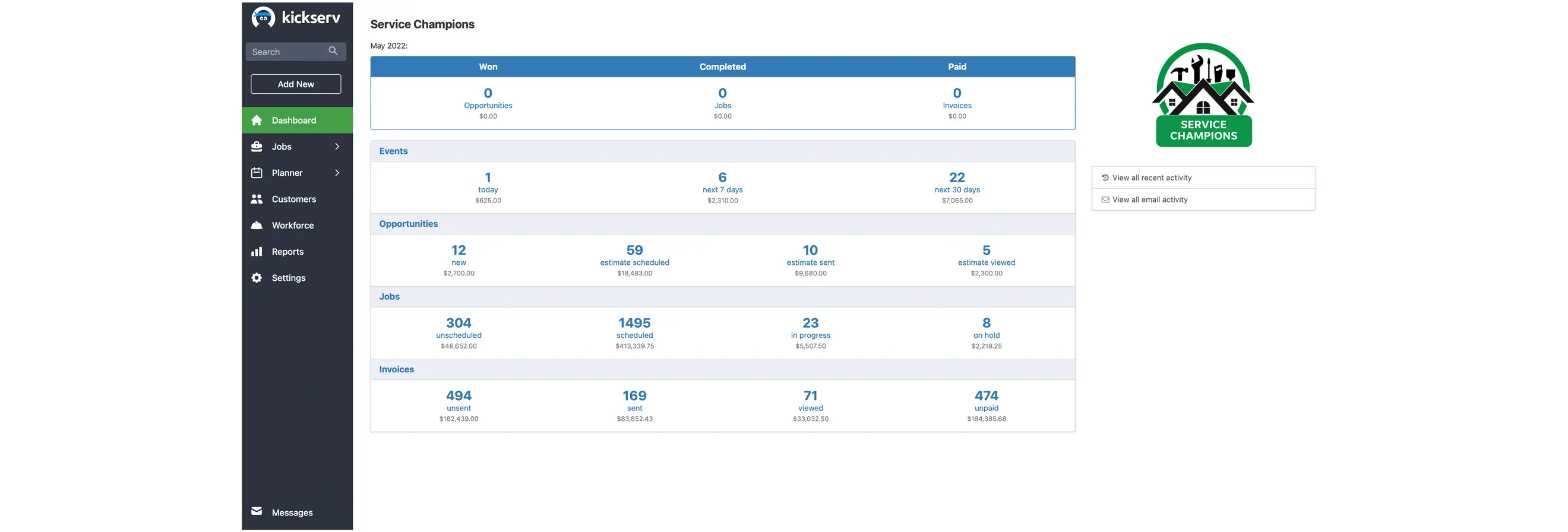Image resolution: width=1568 pixels, height=532 pixels.
Task: Select the Won column header
Action: pos(488,67)
